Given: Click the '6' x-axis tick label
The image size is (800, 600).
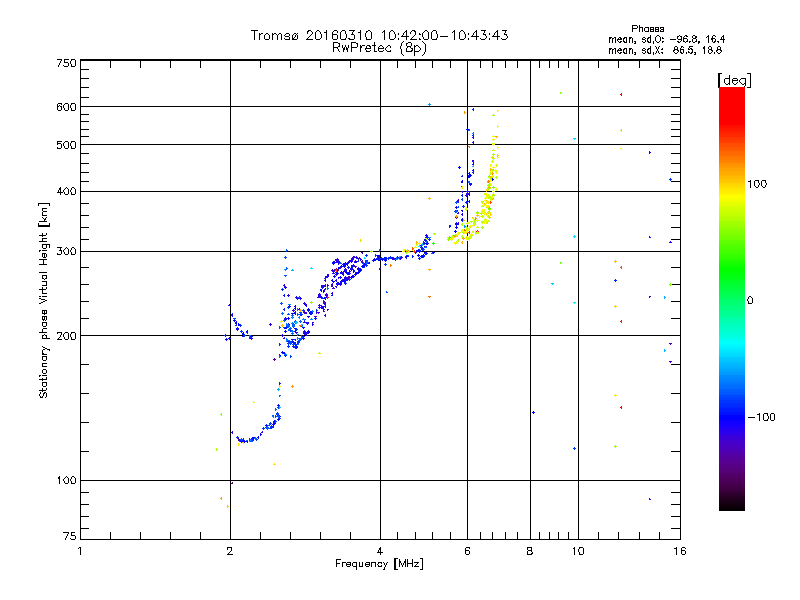Looking at the screenshot, I should 467,551.
